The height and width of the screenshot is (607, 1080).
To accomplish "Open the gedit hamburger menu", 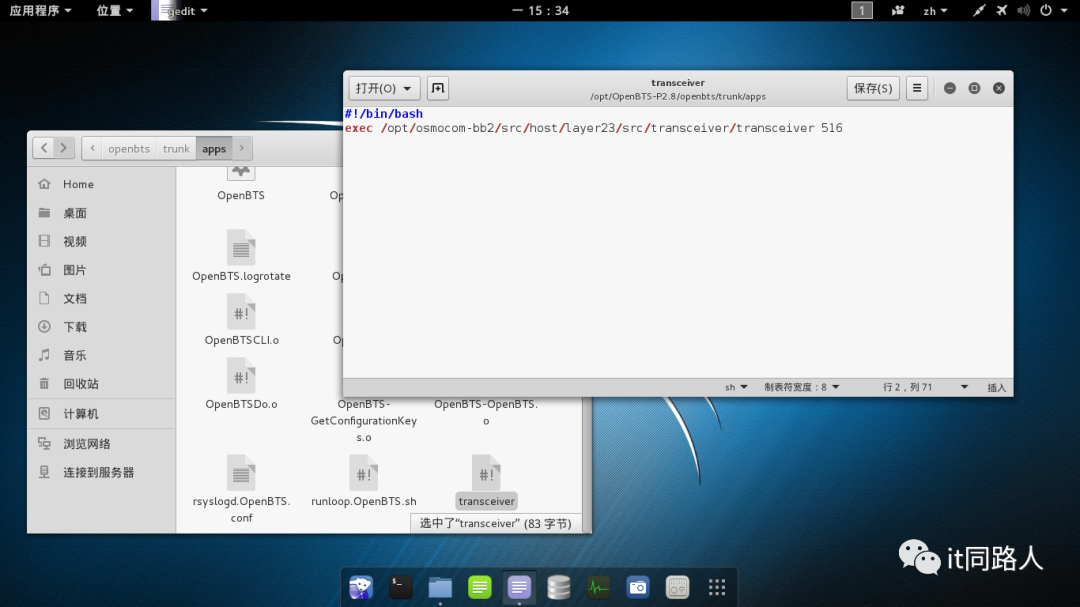I will click(917, 88).
